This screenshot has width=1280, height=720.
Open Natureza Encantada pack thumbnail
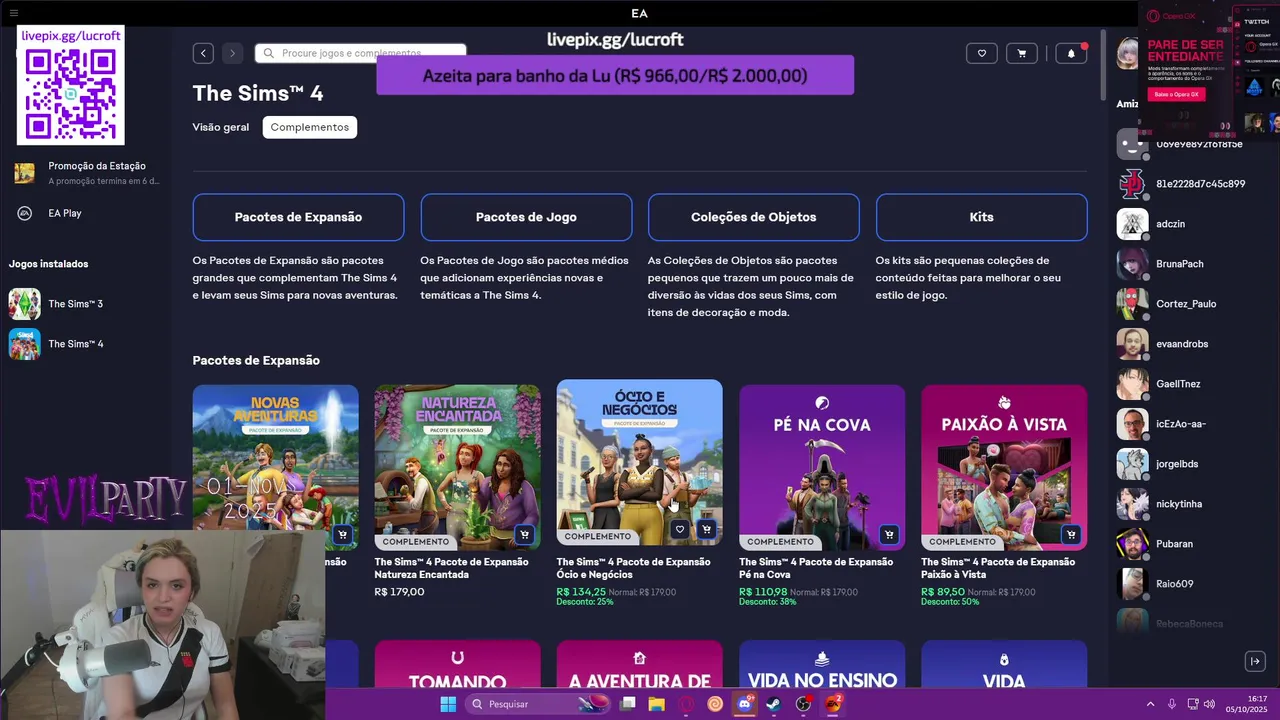457,467
